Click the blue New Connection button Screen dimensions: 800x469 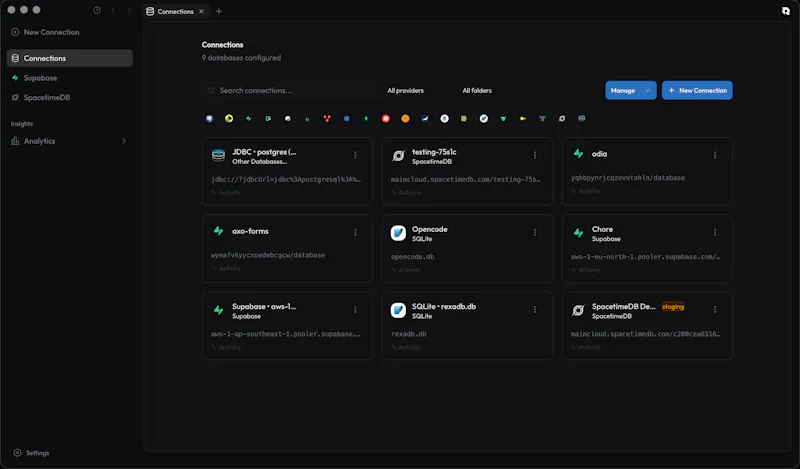coord(697,90)
